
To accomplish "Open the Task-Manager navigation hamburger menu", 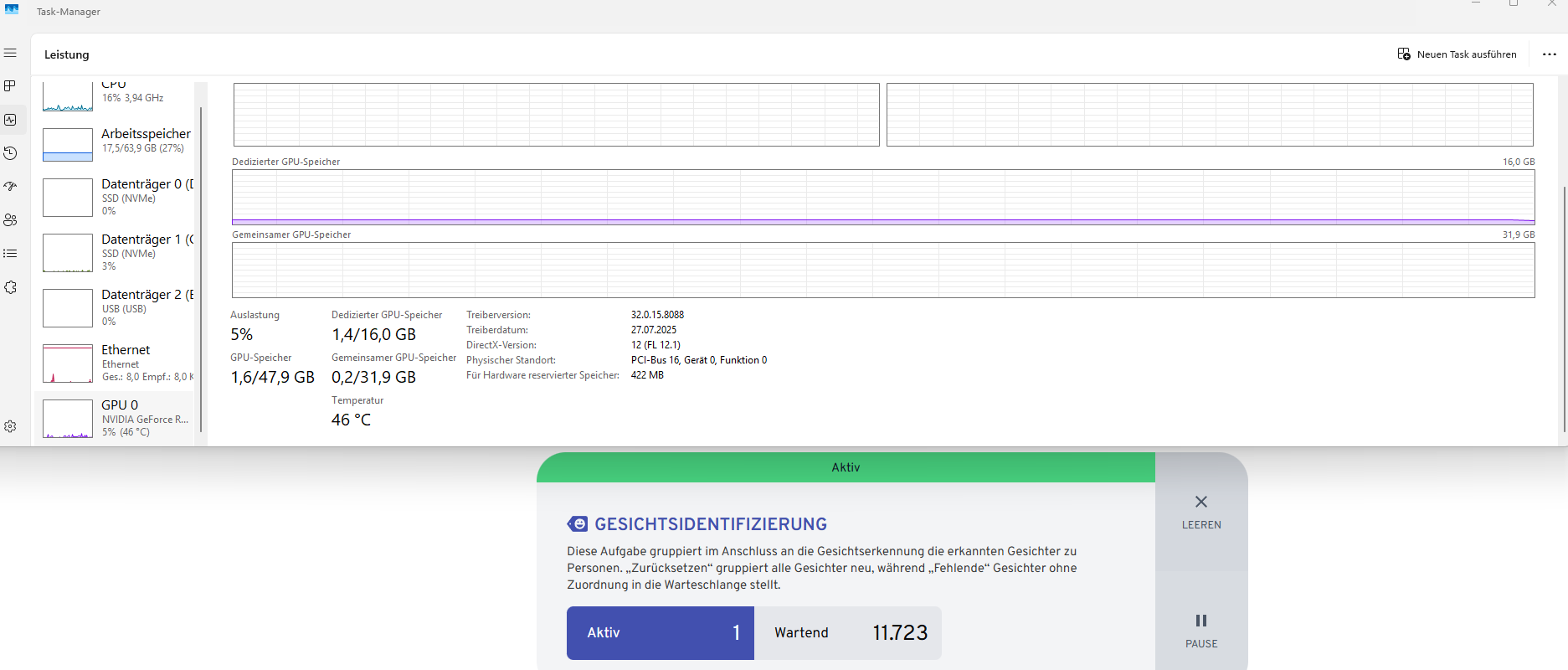I will pyautogui.click(x=10, y=53).
